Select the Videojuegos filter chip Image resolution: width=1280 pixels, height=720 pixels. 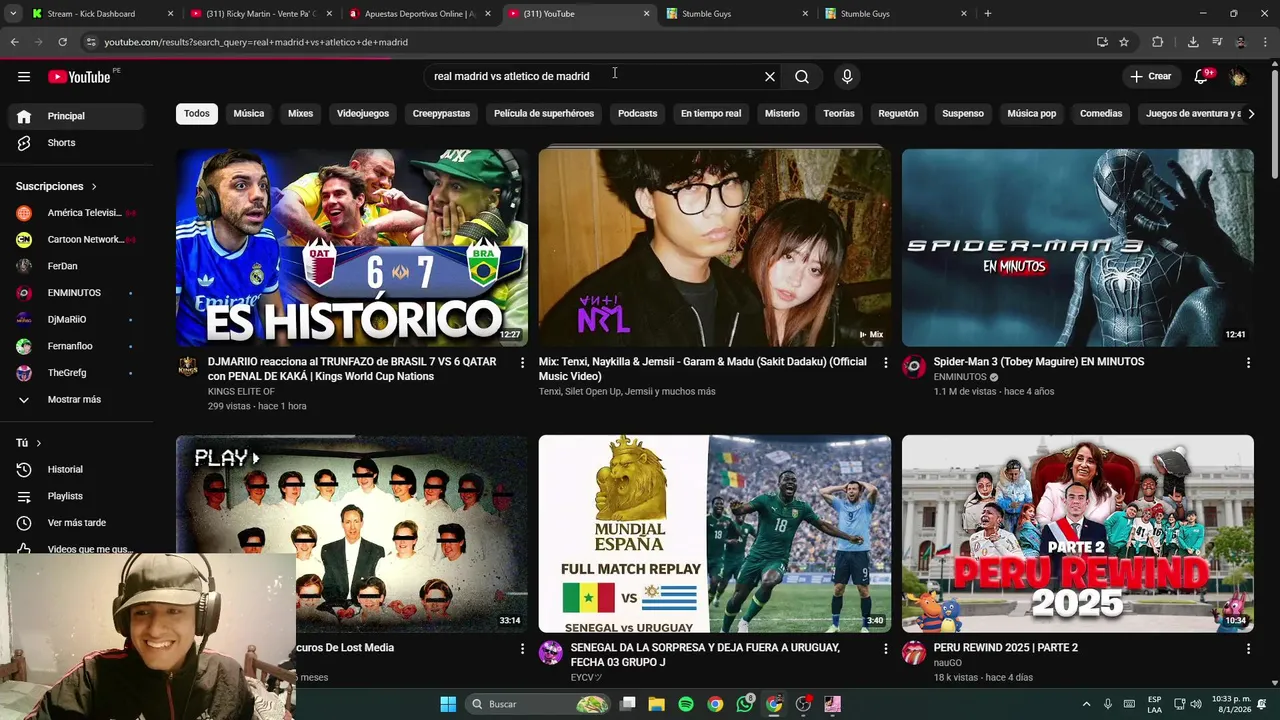click(x=363, y=113)
